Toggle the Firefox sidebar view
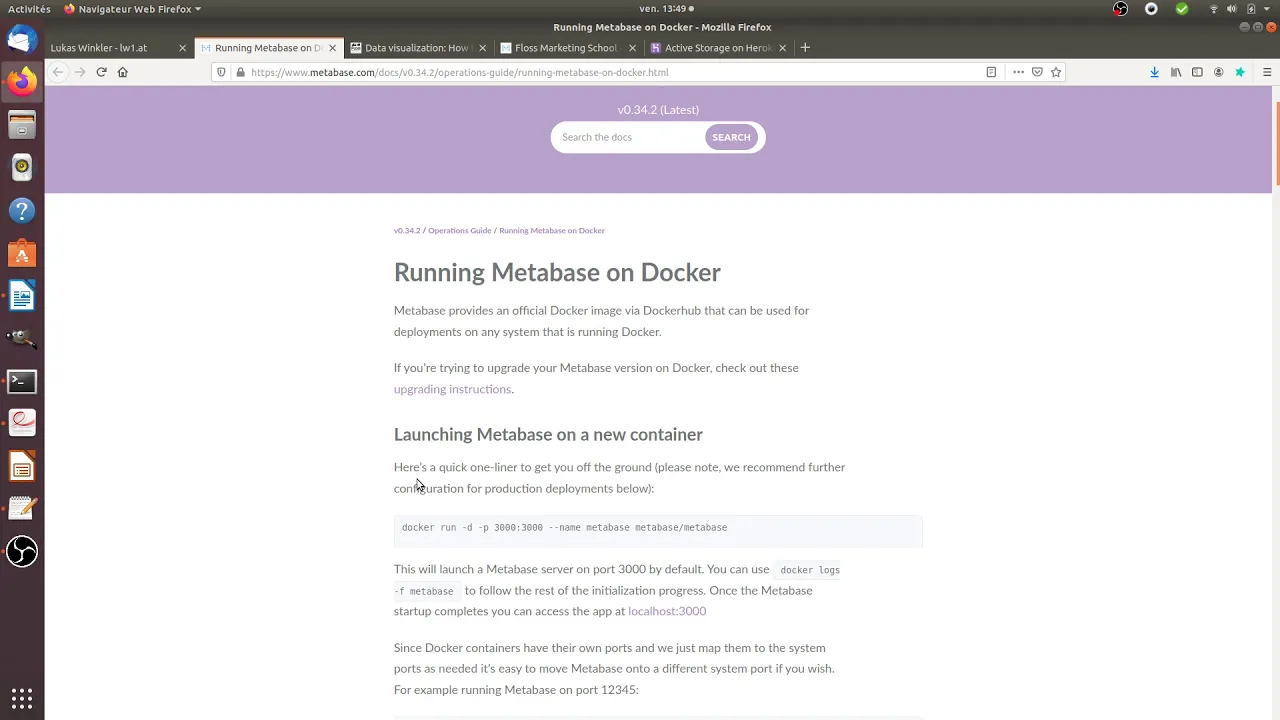 [x=1197, y=72]
